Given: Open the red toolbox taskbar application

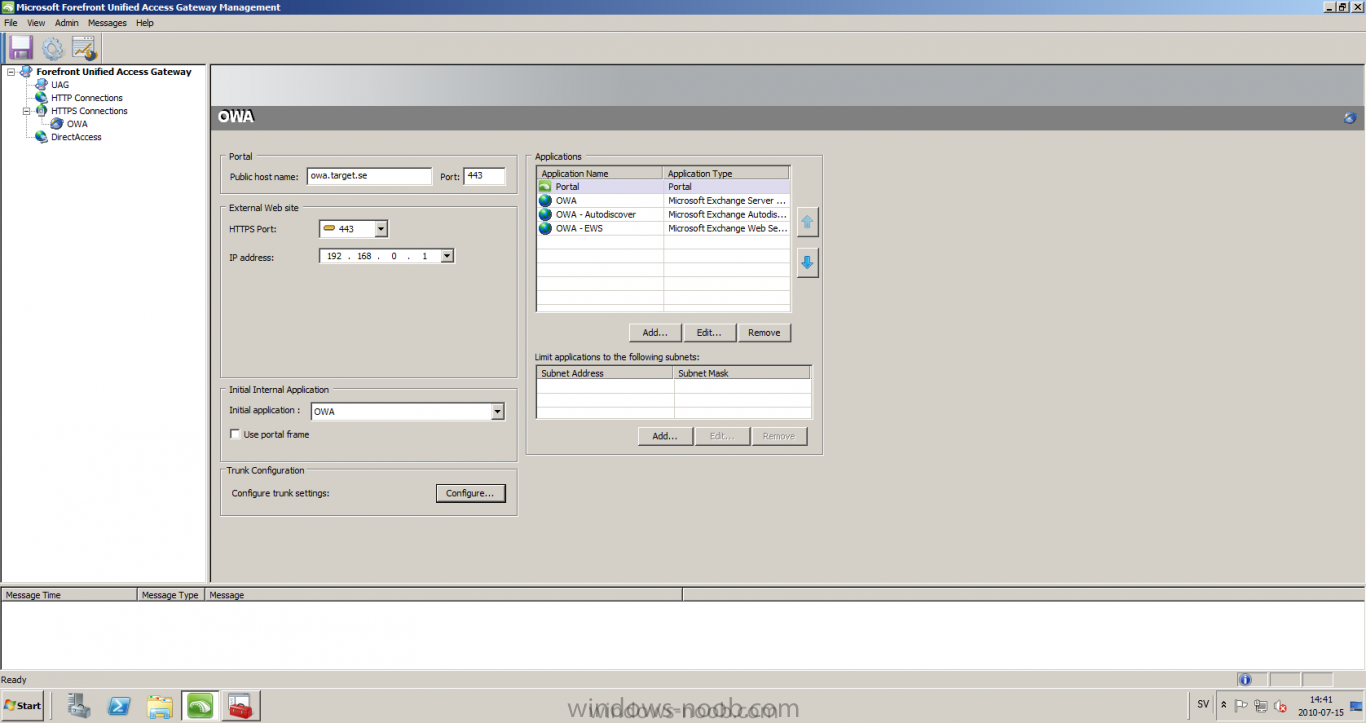Looking at the screenshot, I should coord(241,705).
